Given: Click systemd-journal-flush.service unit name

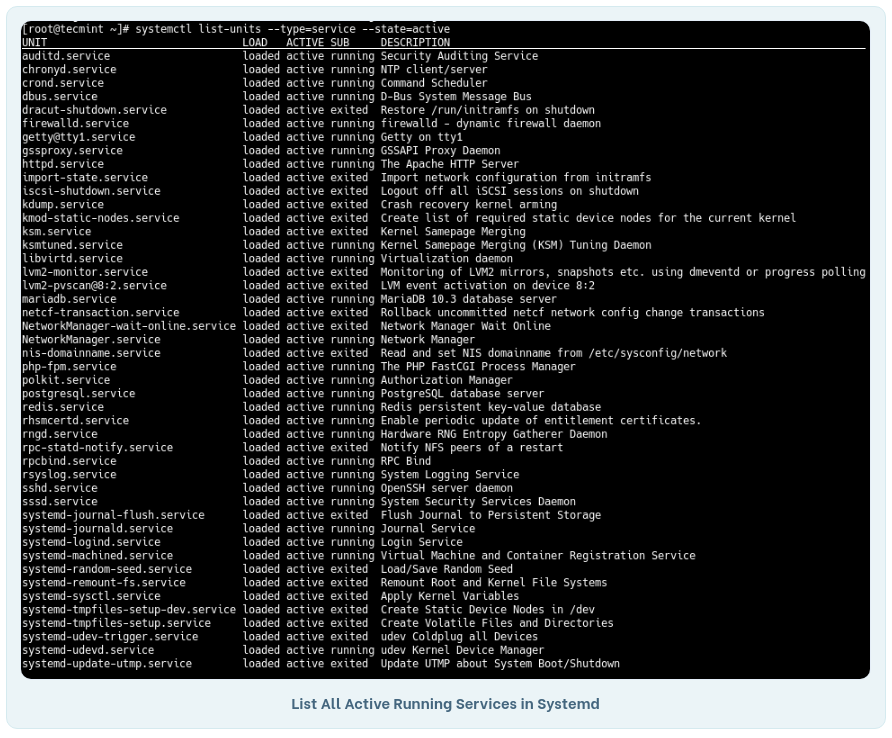Looking at the screenshot, I should 113,516.
